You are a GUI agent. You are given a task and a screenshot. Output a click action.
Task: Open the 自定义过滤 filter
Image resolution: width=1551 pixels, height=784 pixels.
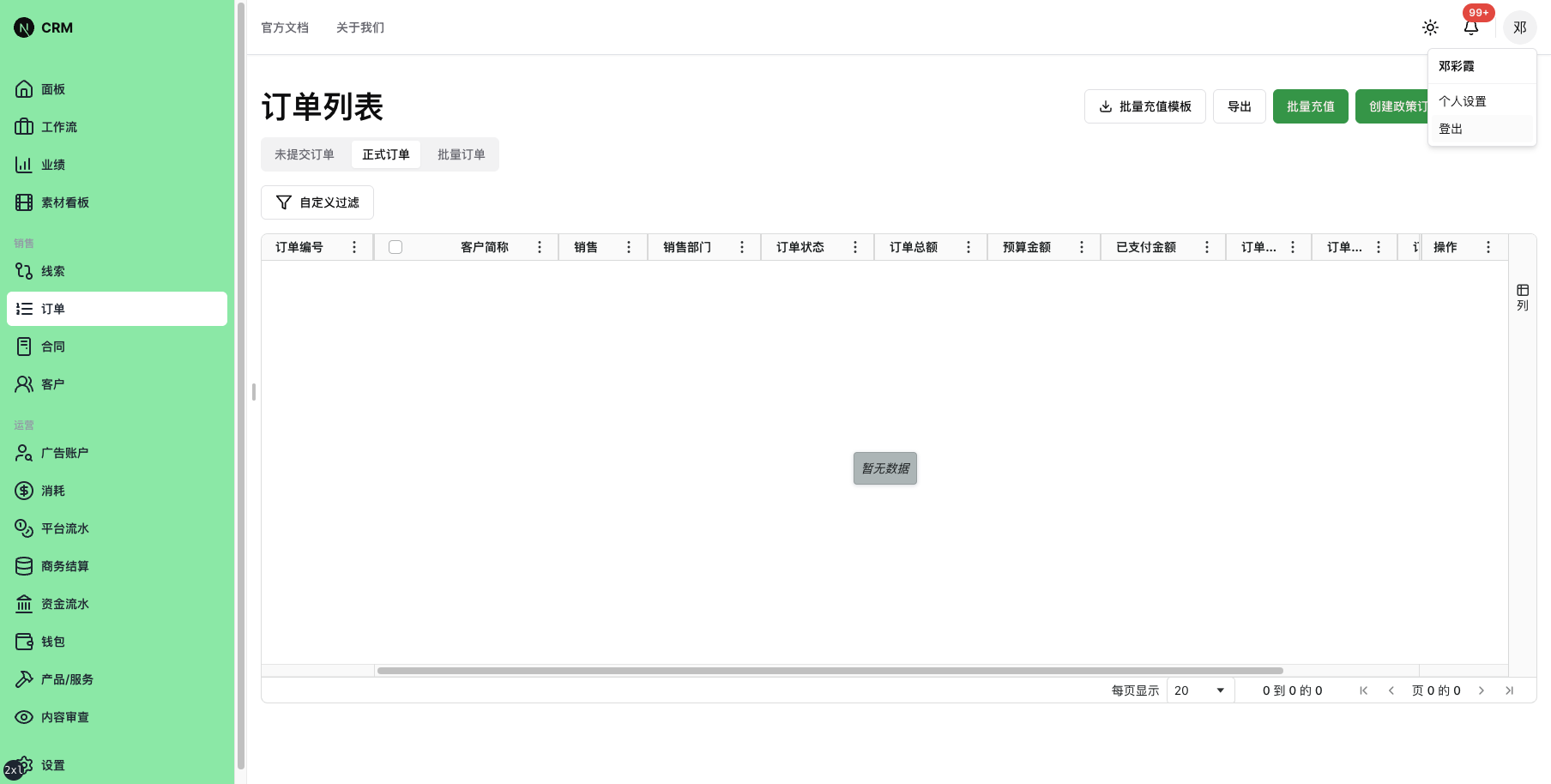[317, 202]
